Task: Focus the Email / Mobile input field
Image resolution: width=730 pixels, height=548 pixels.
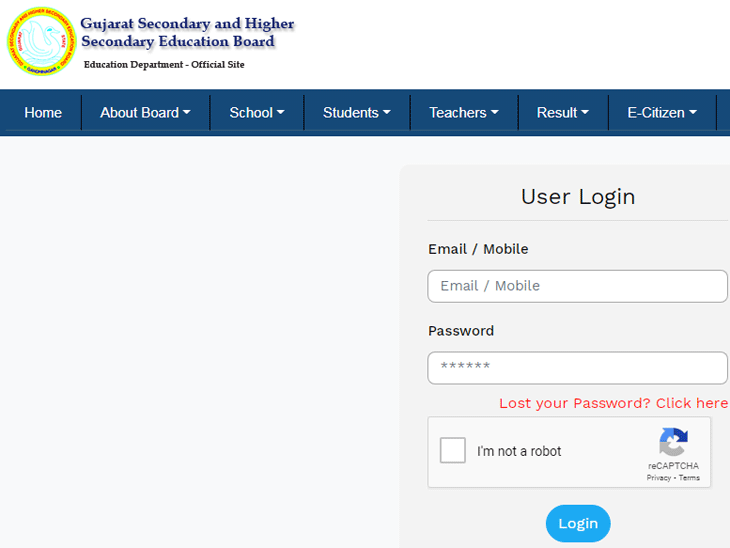Action: 577,286
